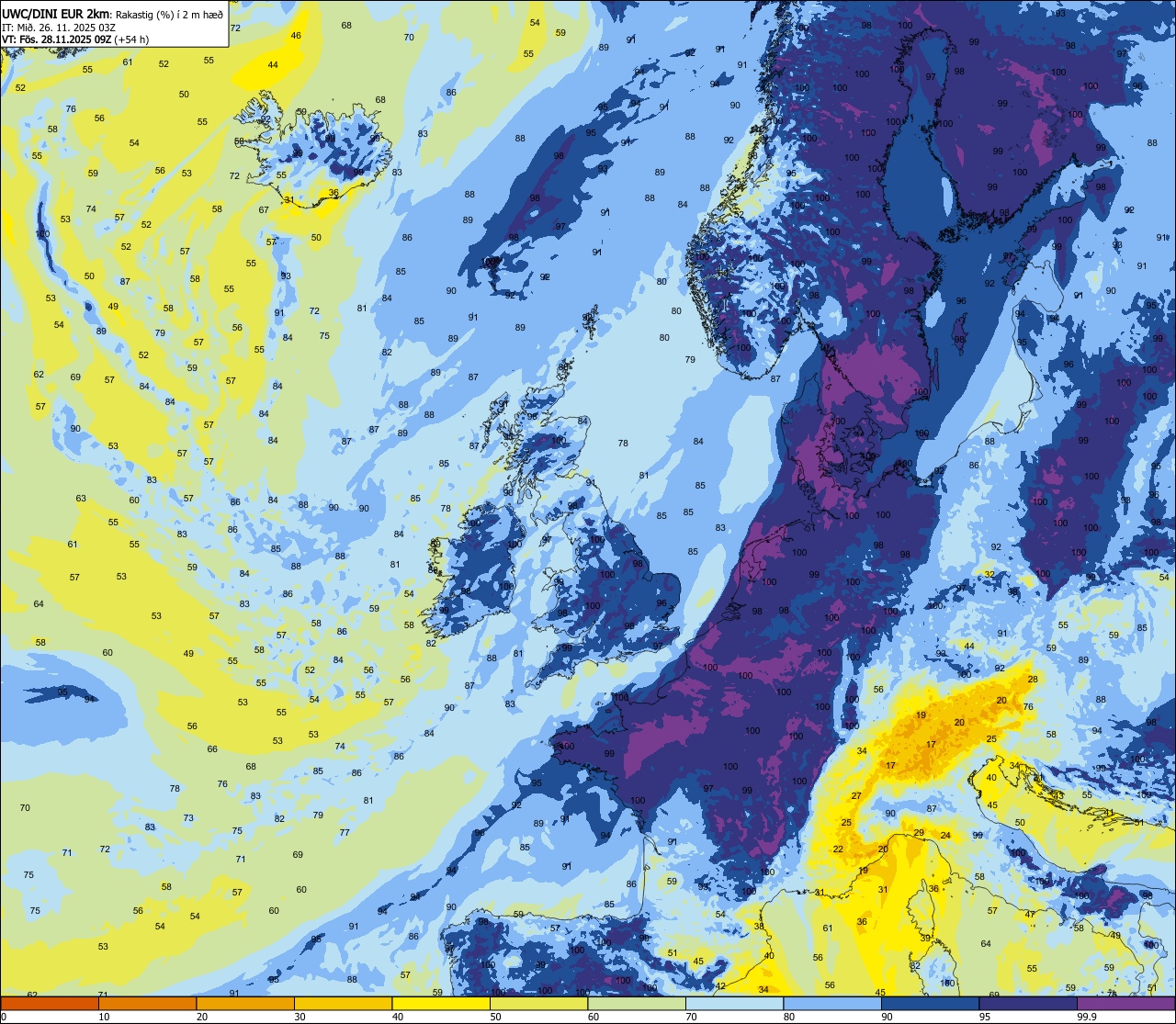Viewport: 1176px width, 1024px height.
Task: Click the map title 'UWC/DINI EUR 2km'
Action: point(56,12)
